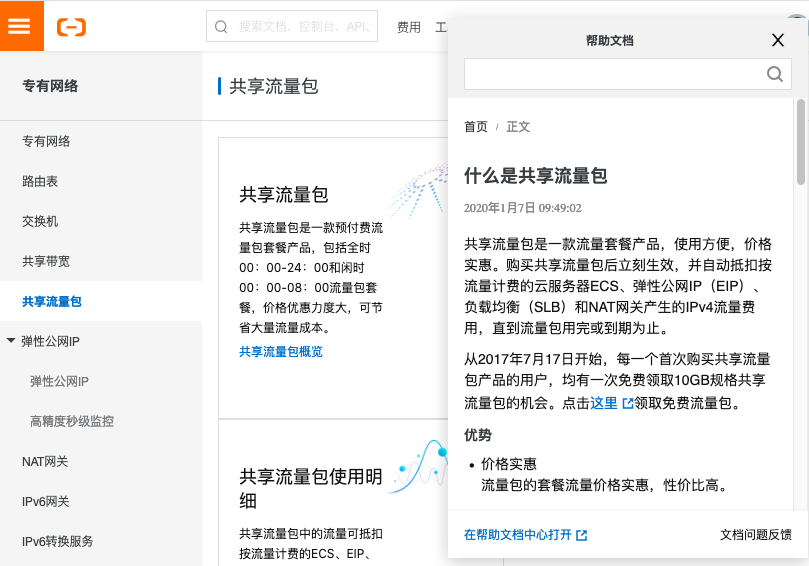Click into the help document search field
Screen dimensions: 809x566
[612, 74]
